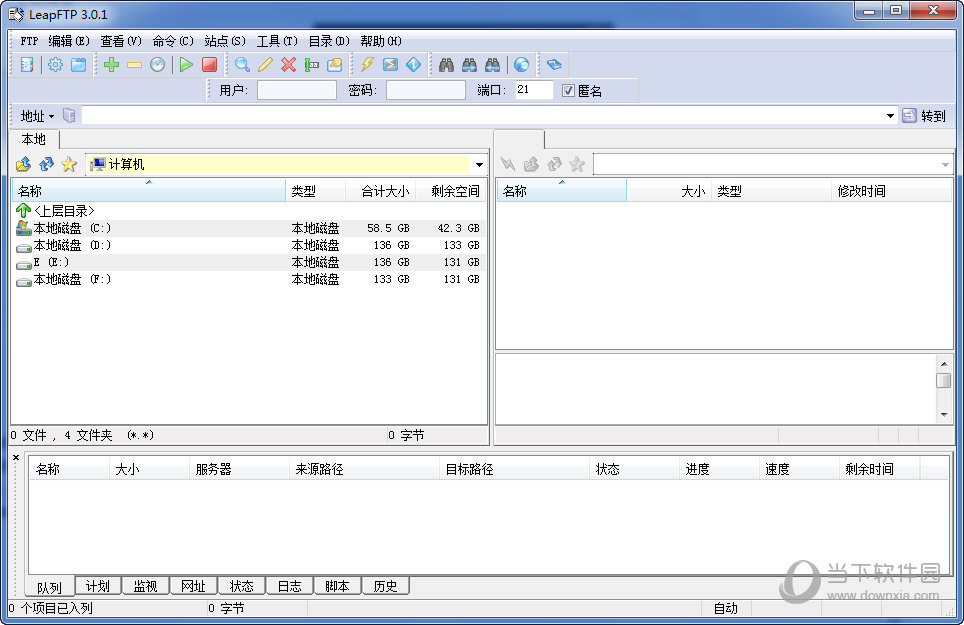Switch to the 历史 tab
The image size is (964, 625).
pos(385,586)
